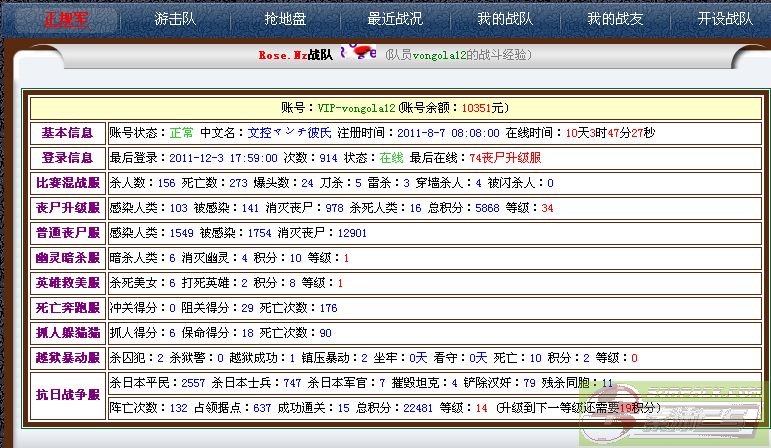Select the 我的战友 tab
The height and width of the screenshot is (448, 771).
pyautogui.click(x=613, y=19)
